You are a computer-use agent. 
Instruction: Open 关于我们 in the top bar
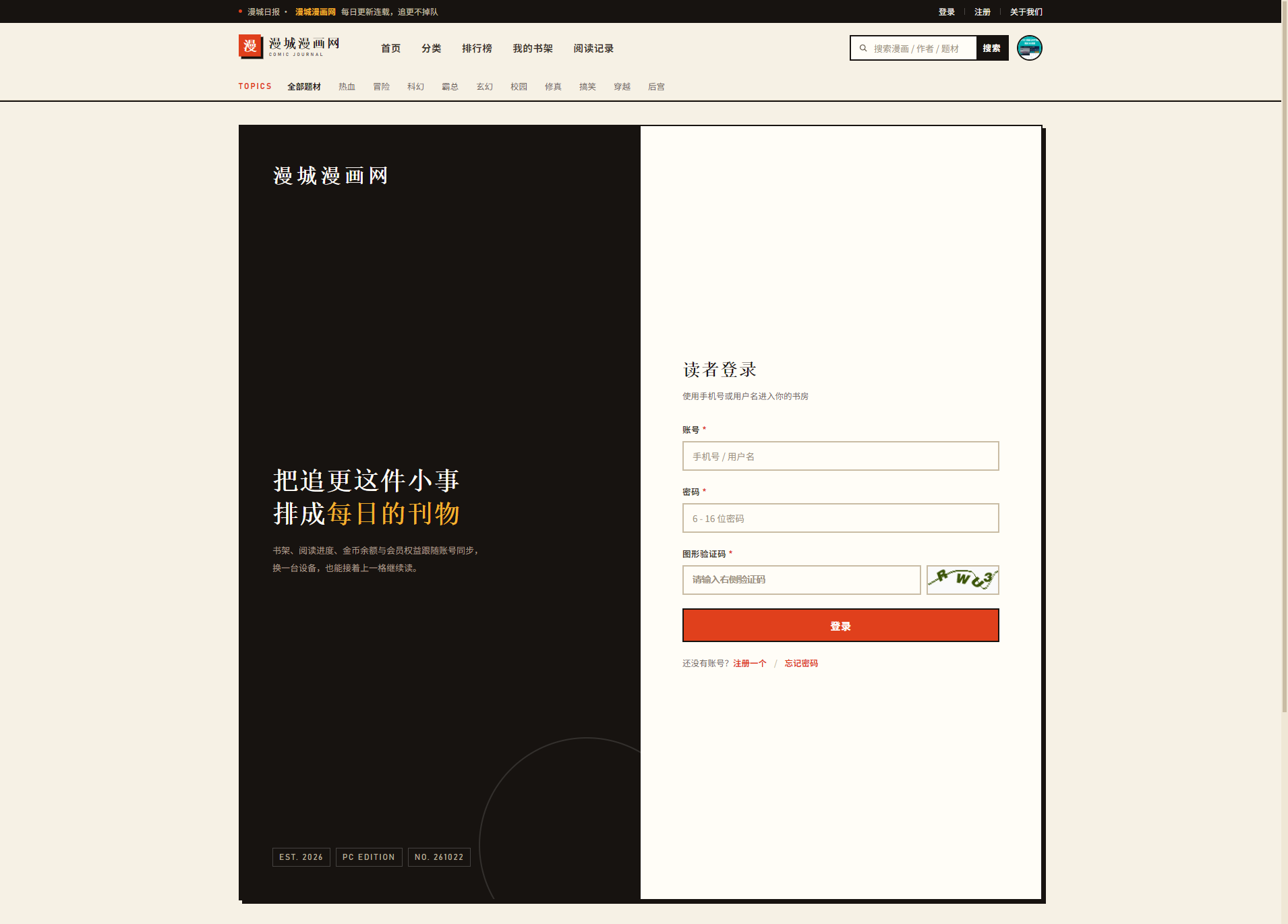point(1026,12)
